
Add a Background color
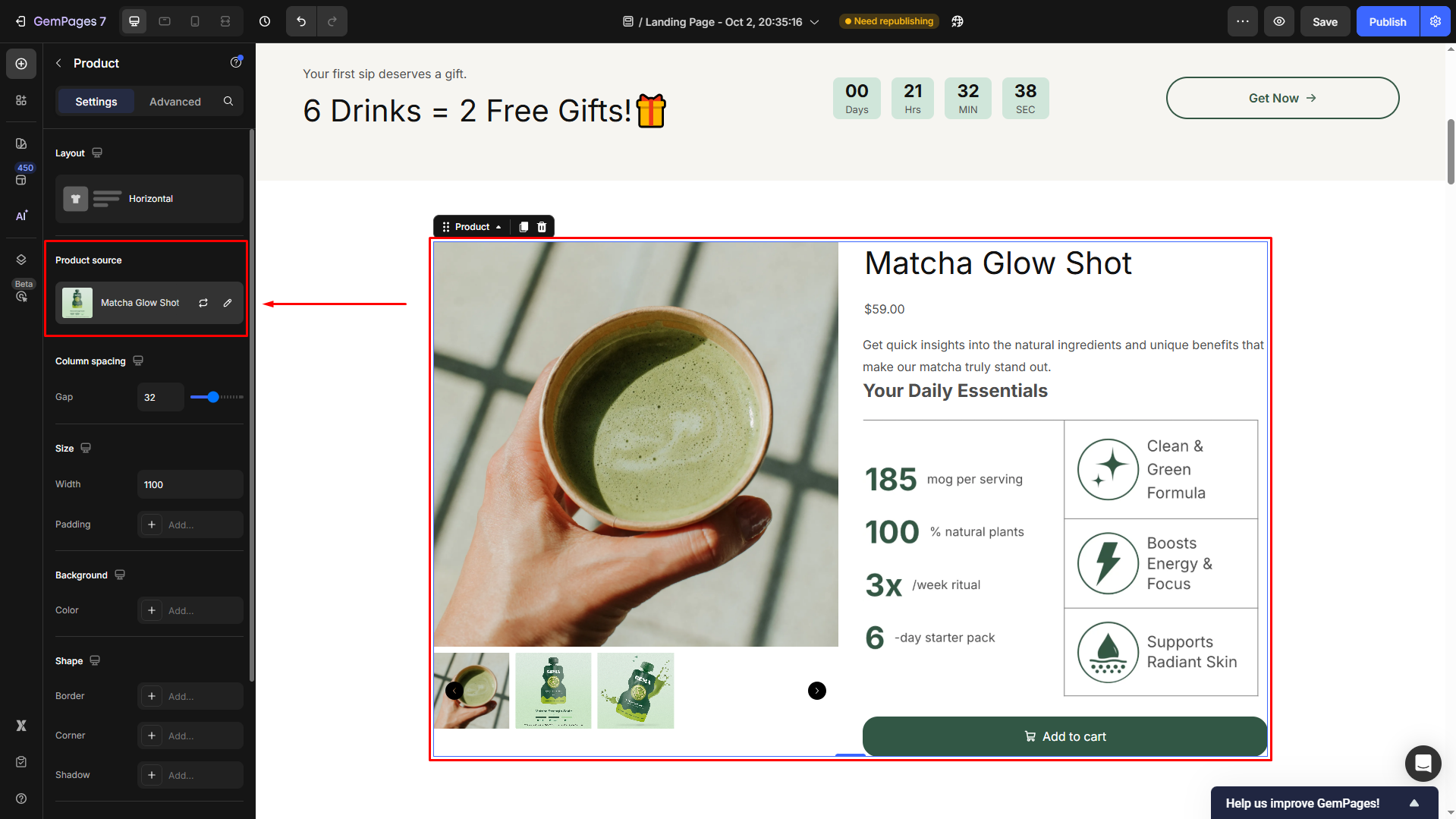(x=190, y=610)
